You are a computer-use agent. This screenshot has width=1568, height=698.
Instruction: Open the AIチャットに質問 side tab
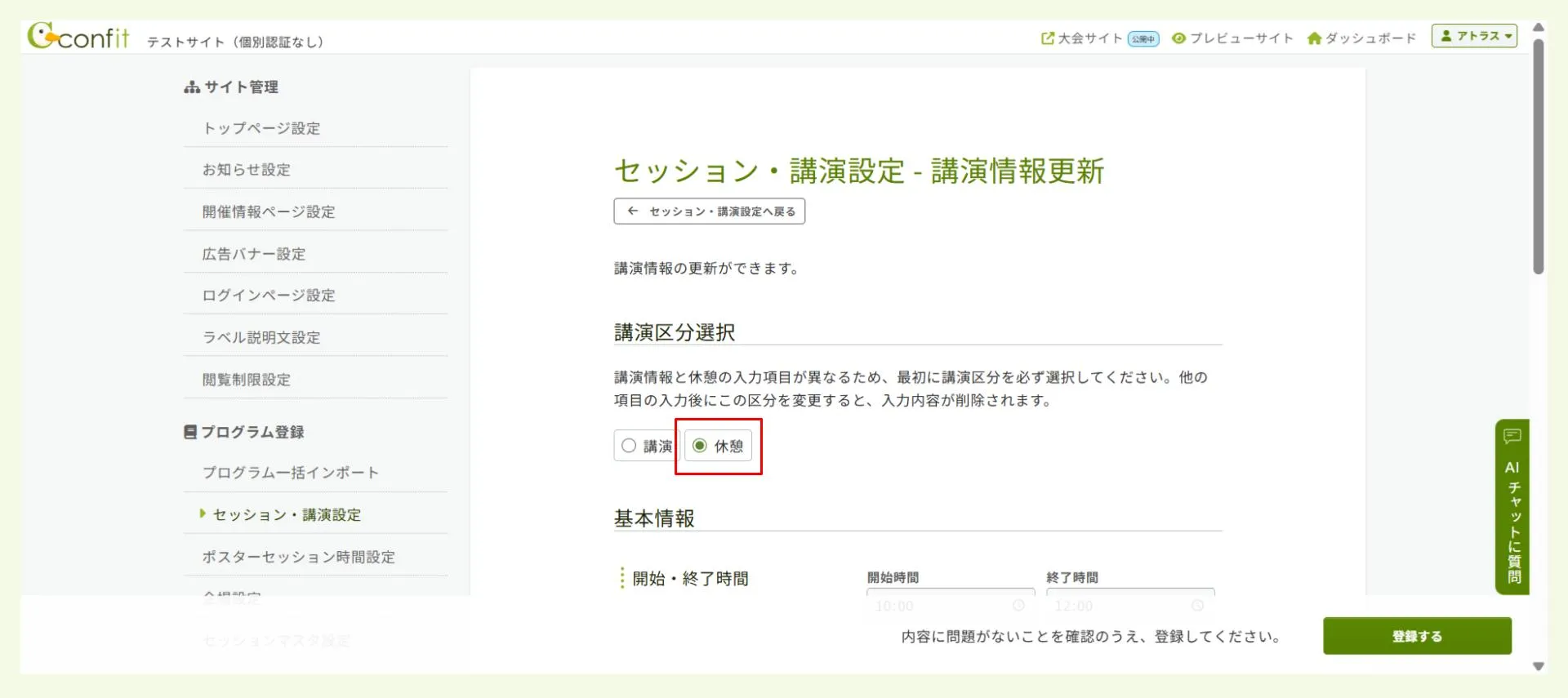point(1512,507)
